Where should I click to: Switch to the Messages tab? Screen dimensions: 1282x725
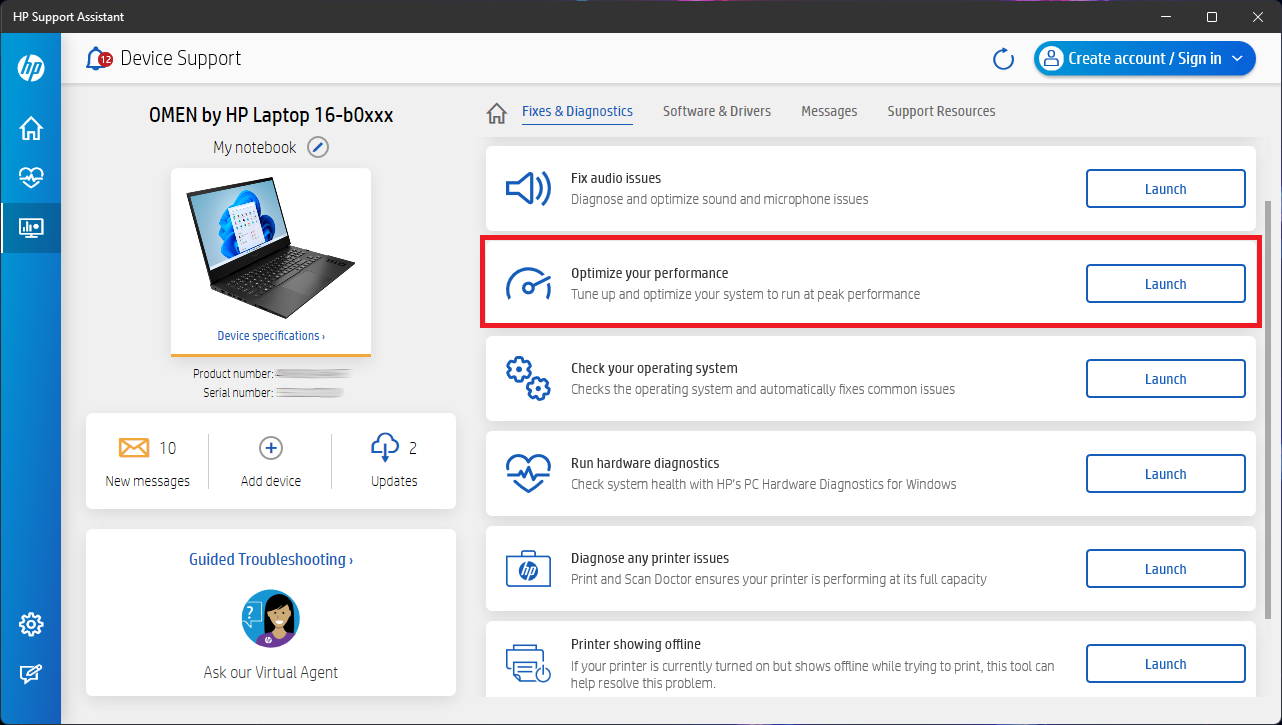coord(829,111)
